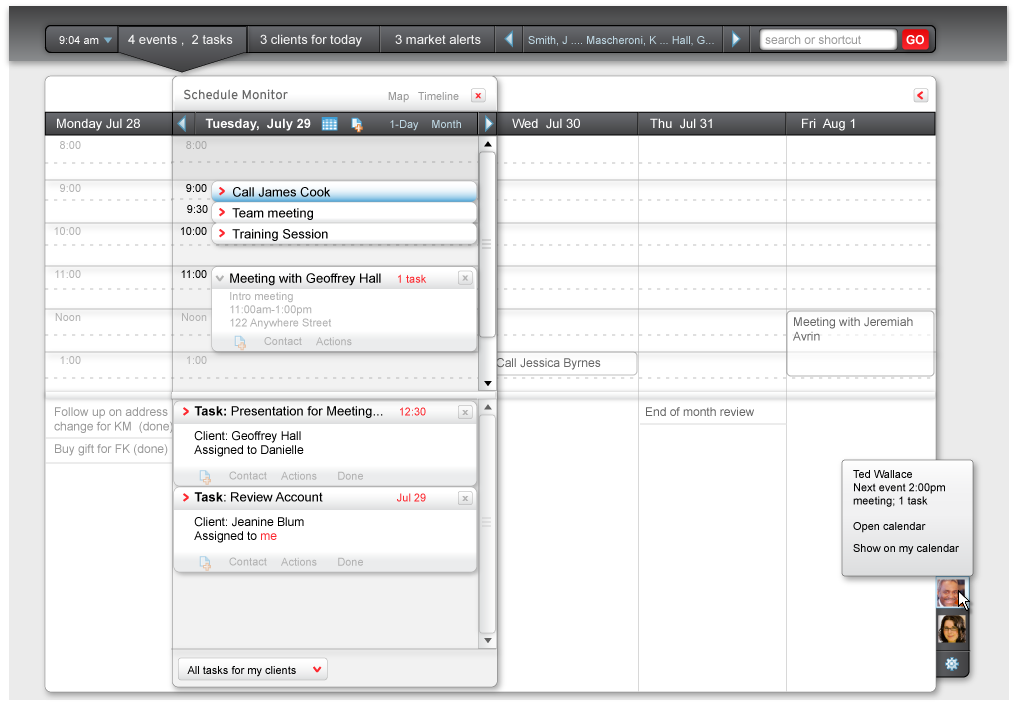Click the add-note icon in the Review Account task

click(205, 562)
